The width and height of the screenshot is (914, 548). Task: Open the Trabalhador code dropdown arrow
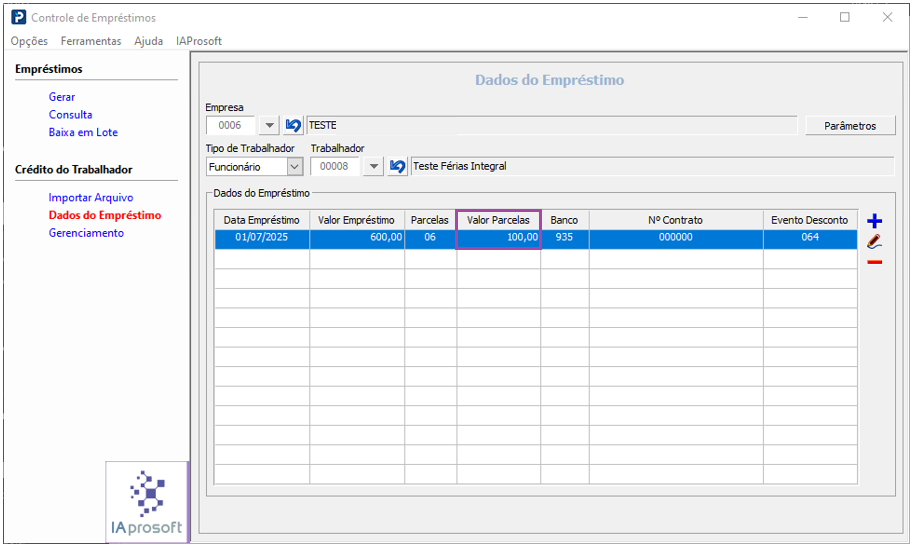pyautogui.click(x=373, y=167)
